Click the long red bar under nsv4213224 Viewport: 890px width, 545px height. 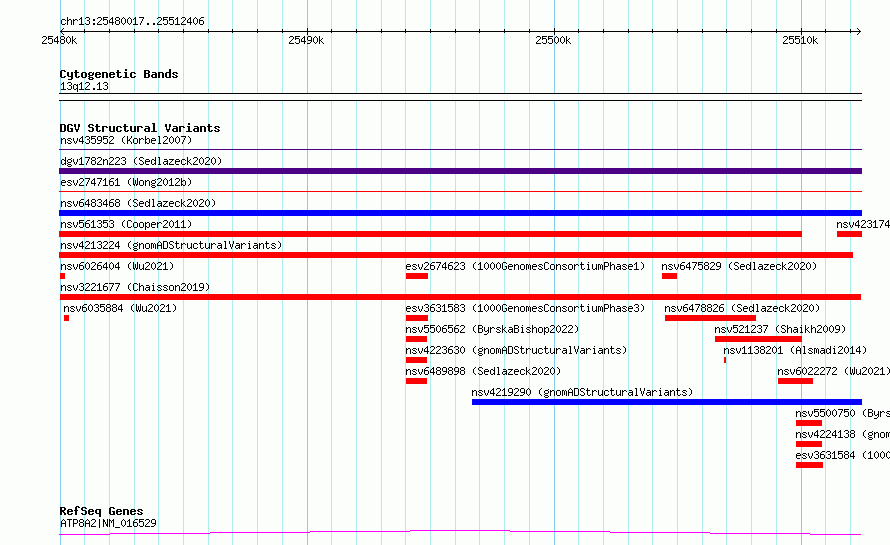pyautogui.click(x=456, y=255)
